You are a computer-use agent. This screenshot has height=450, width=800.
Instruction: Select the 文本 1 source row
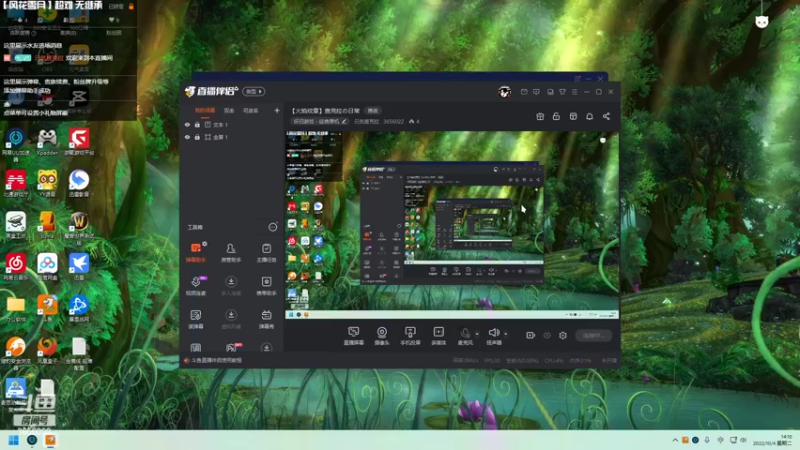coord(232,124)
